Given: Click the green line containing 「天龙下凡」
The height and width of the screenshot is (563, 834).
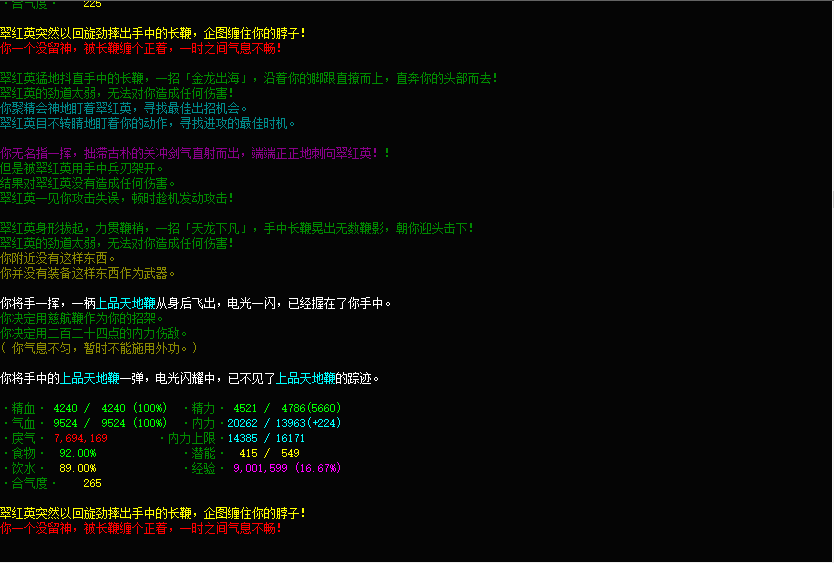Looking at the screenshot, I should point(236,228).
